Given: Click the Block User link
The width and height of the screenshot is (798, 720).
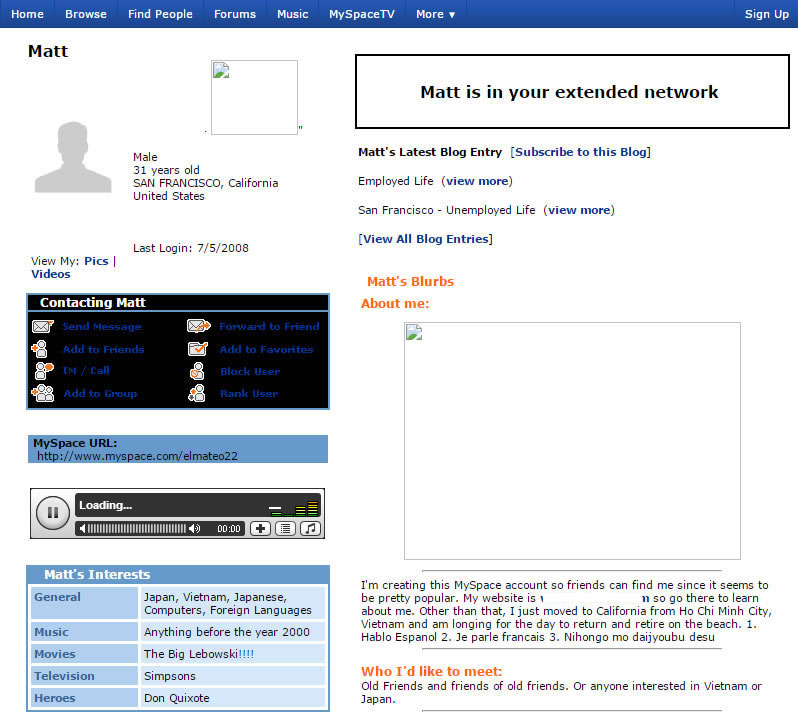Looking at the screenshot, I should [x=250, y=371].
